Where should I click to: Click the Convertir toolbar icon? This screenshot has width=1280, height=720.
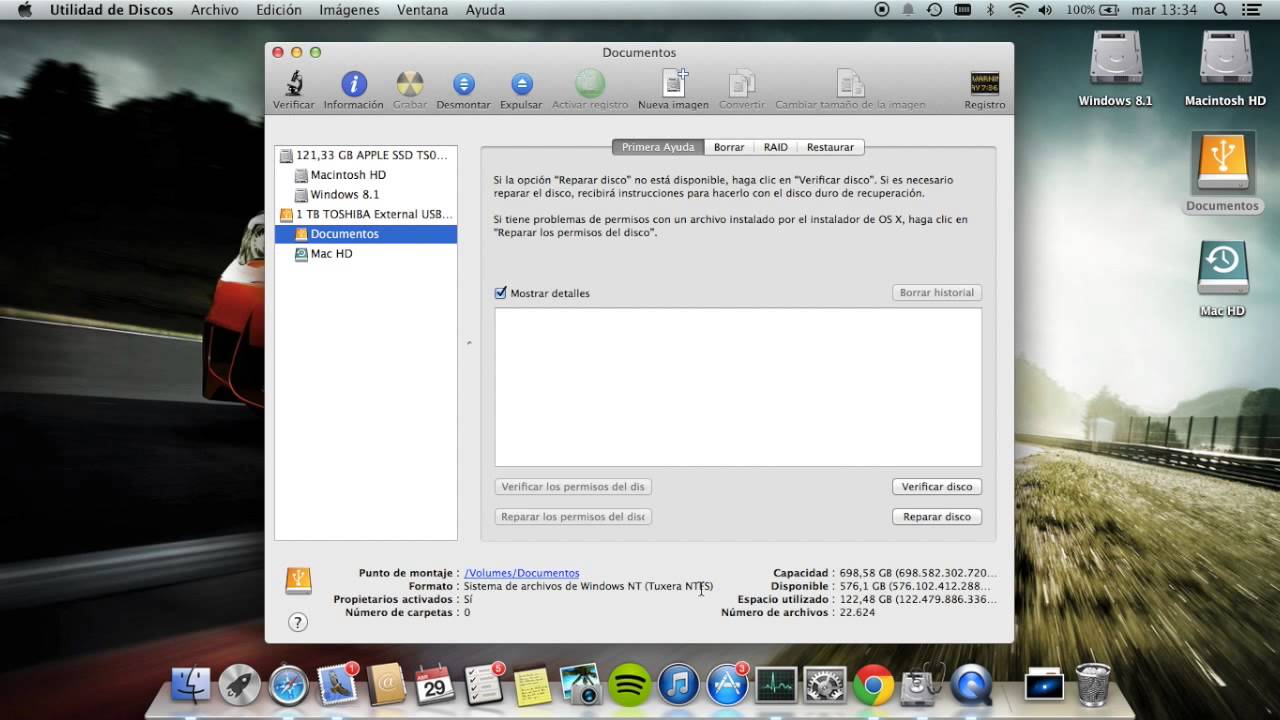point(742,83)
